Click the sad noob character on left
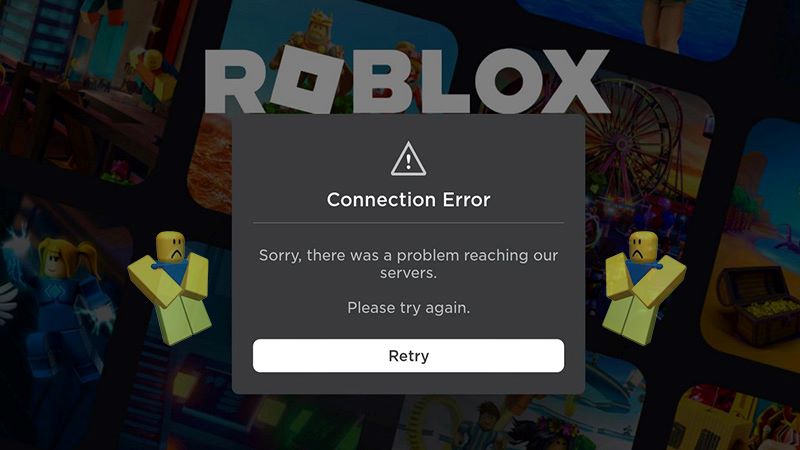The width and height of the screenshot is (800, 450). coord(170,287)
